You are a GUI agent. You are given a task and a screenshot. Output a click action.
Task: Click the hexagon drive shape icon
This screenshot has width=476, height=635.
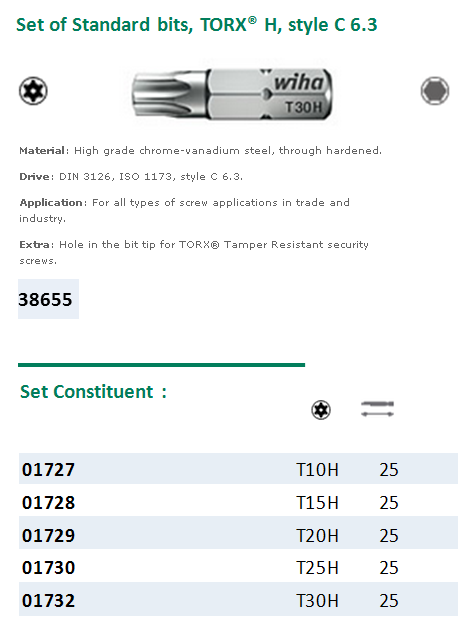[x=435, y=91]
